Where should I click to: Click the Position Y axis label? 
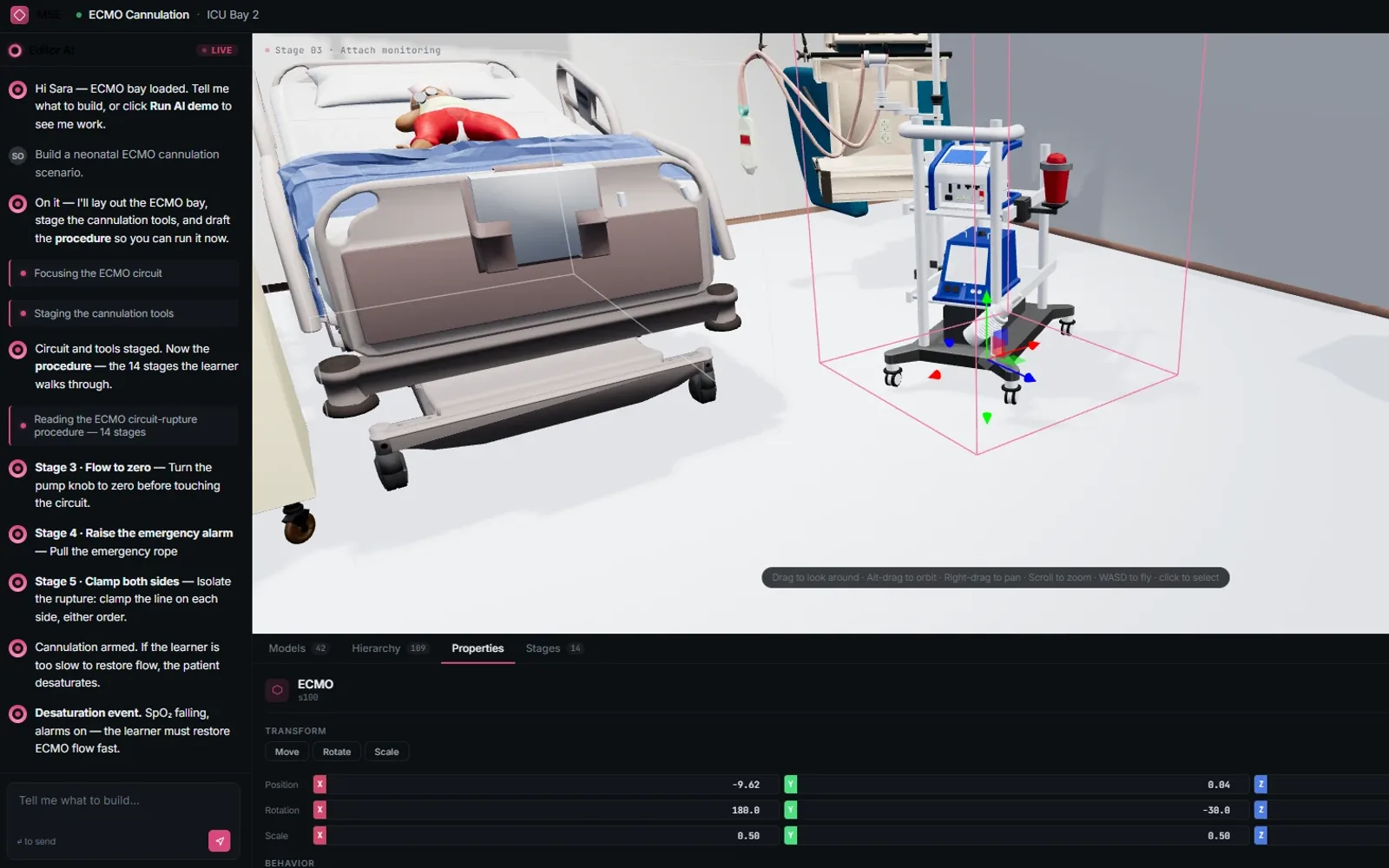790,784
